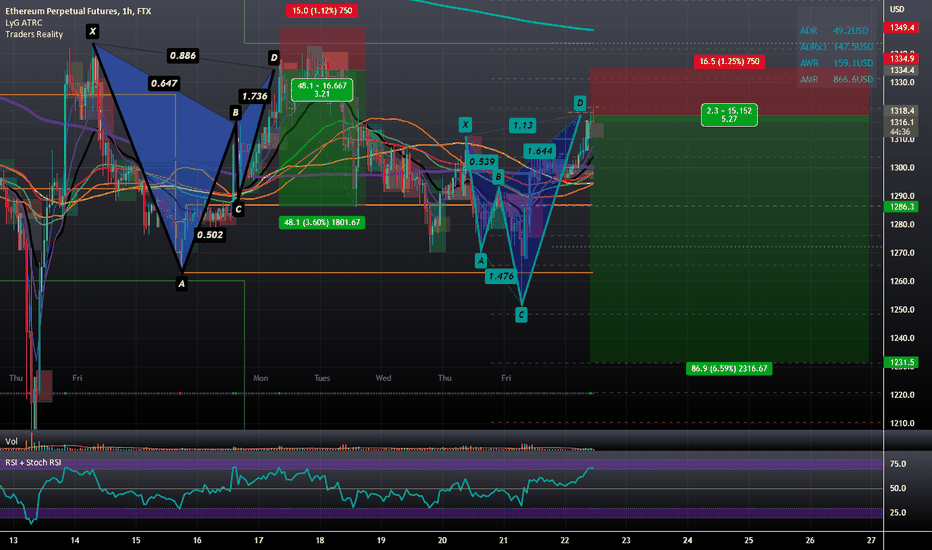The image size is (932, 550).
Task: Click the teal 1.644 ratio label
Action: pos(540,151)
